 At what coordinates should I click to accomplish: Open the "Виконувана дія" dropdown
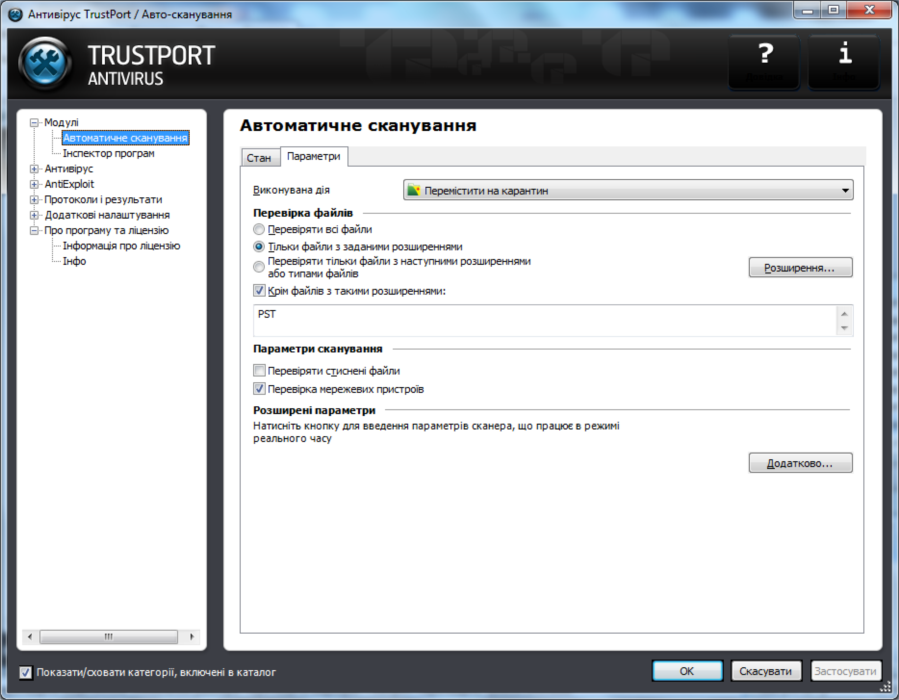pyautogui.click(x=843, y=189)
